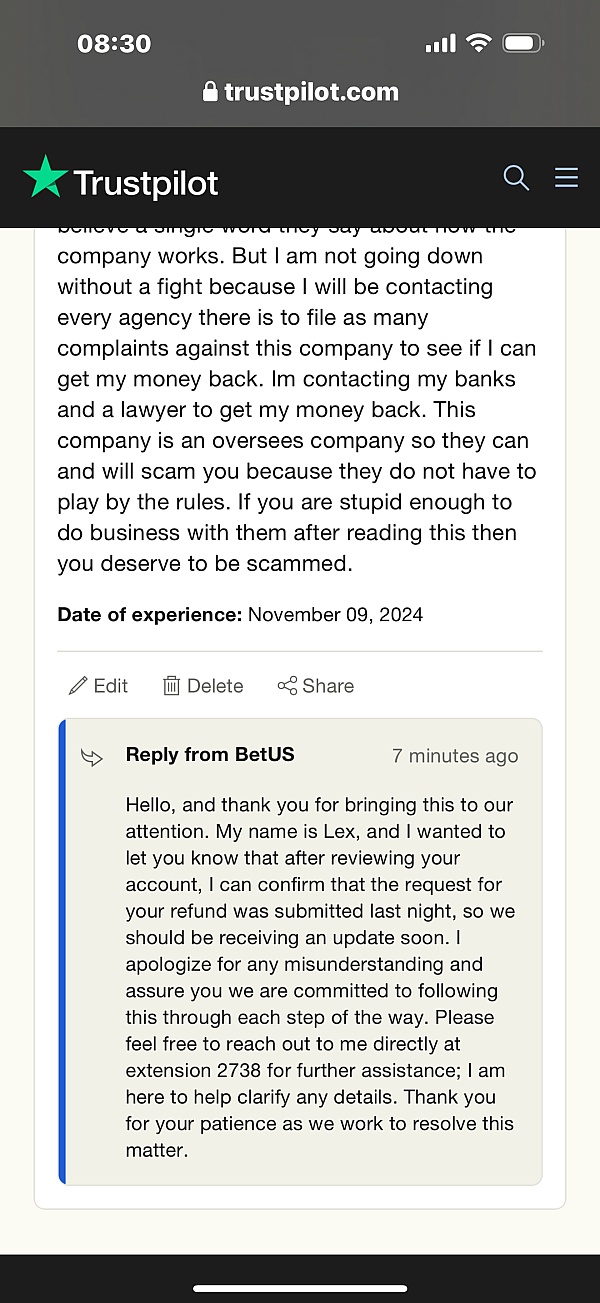Click the Edit review button label

pos(111,686)
